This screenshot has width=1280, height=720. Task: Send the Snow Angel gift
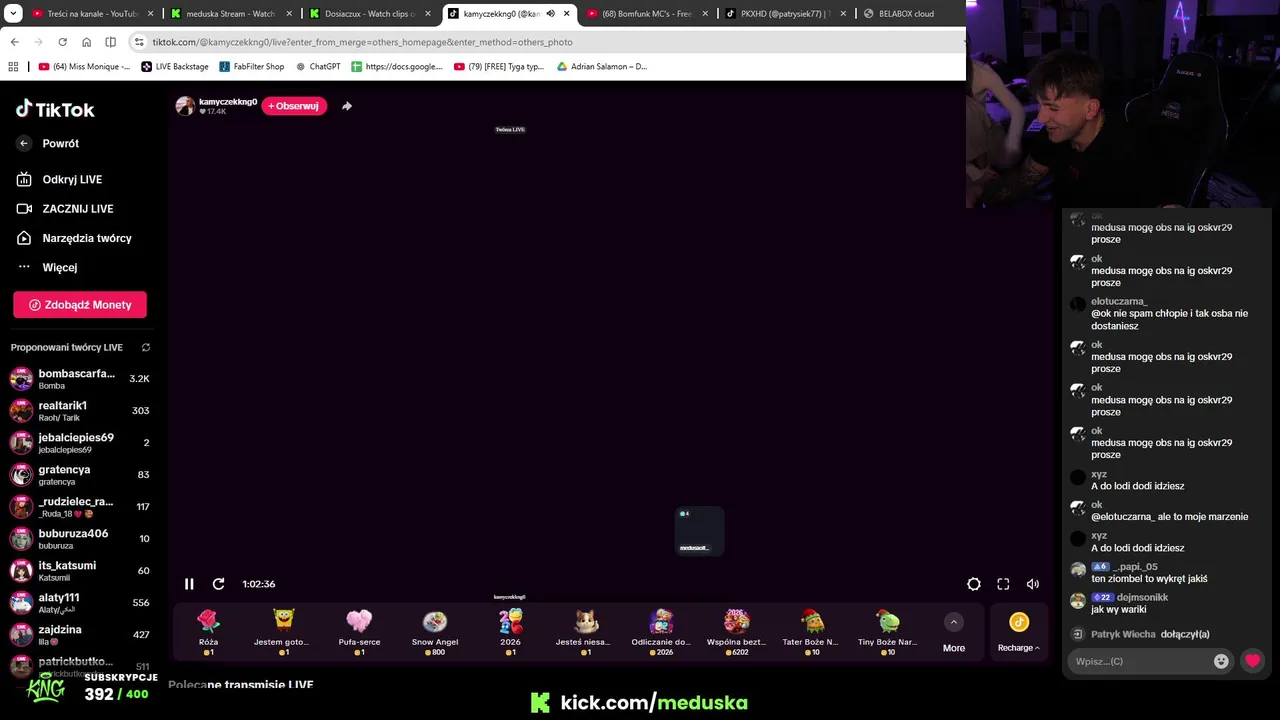435,632
